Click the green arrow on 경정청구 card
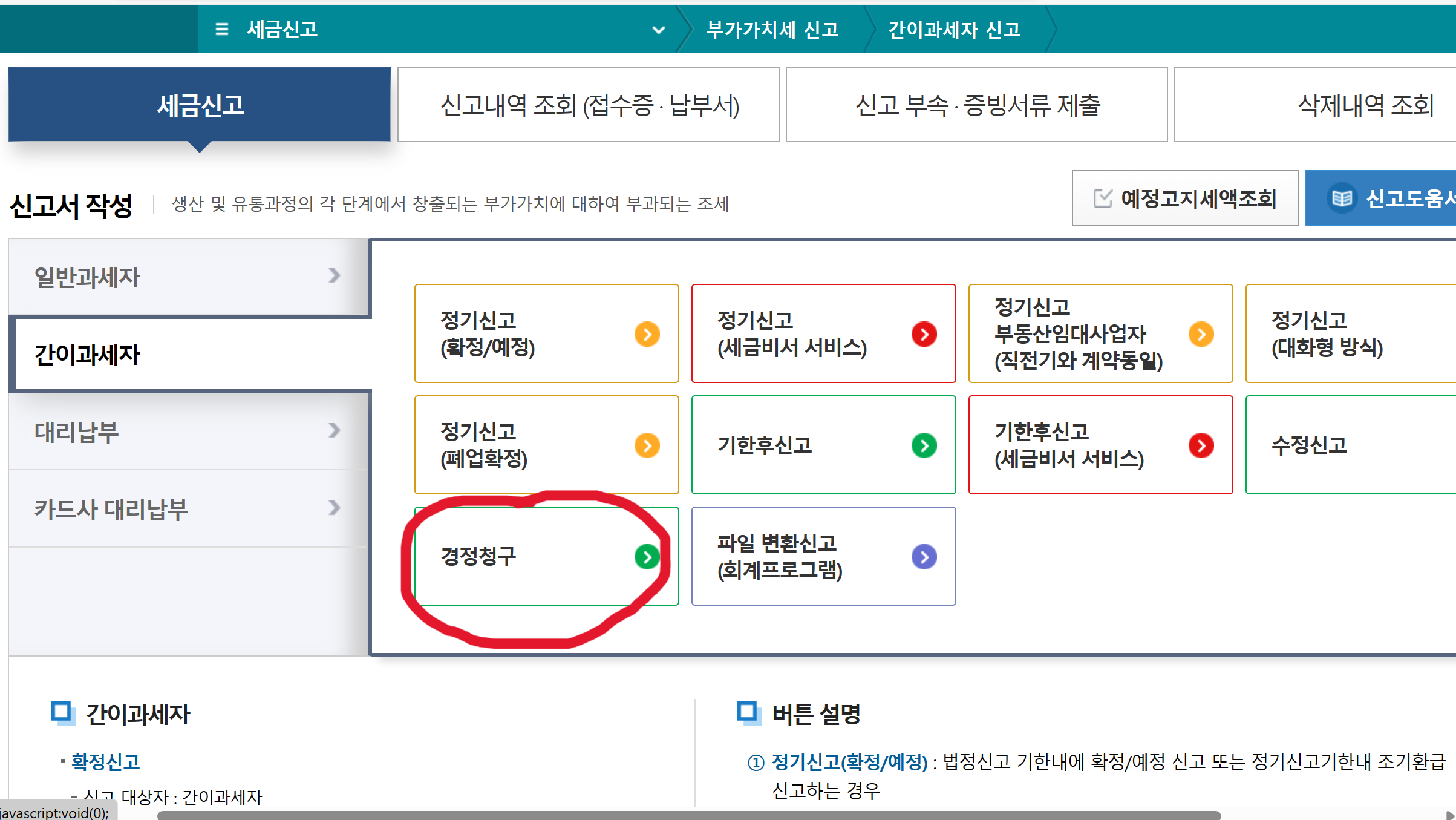Screen dimensions: 1456x820 point(647,557)
